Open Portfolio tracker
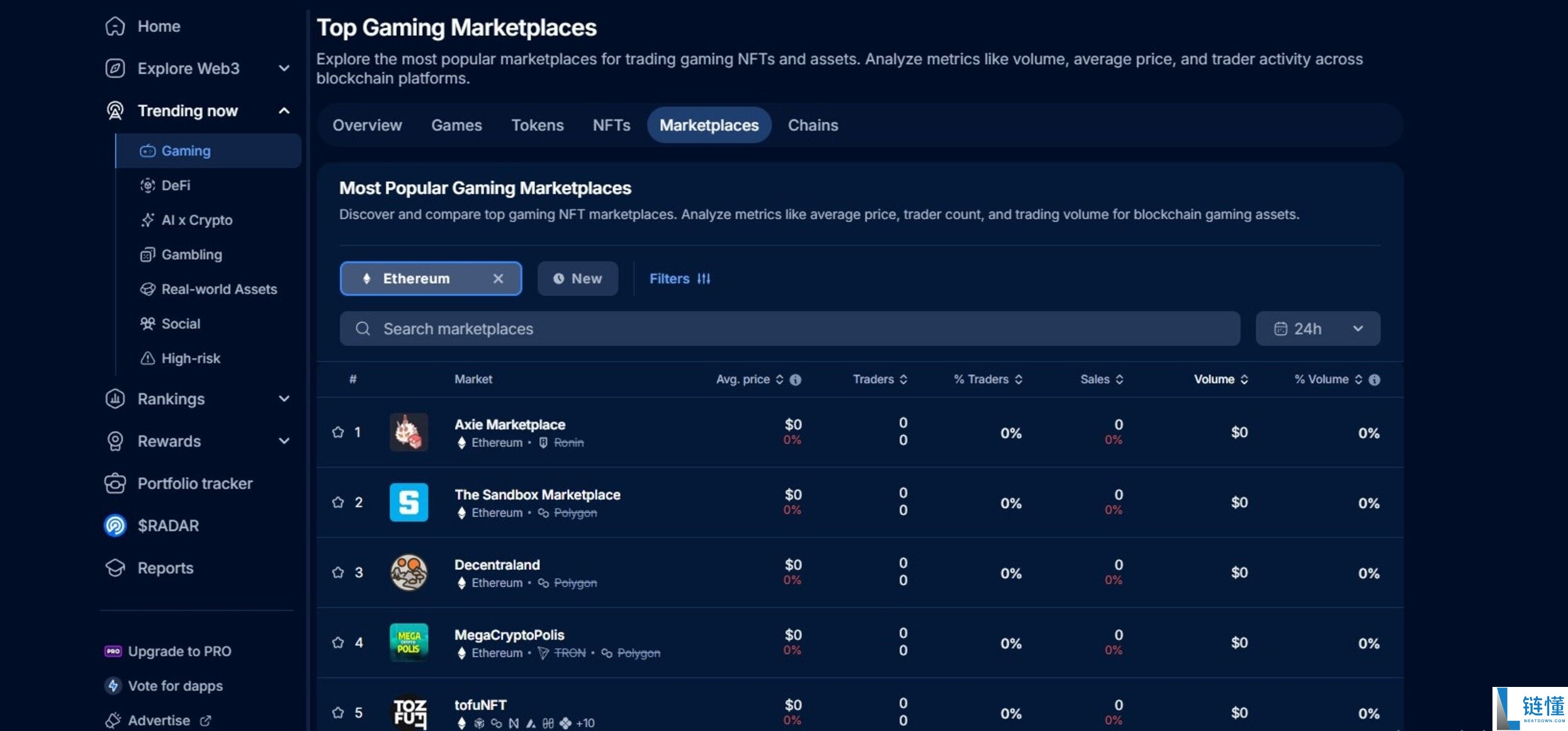 (179, 484)
